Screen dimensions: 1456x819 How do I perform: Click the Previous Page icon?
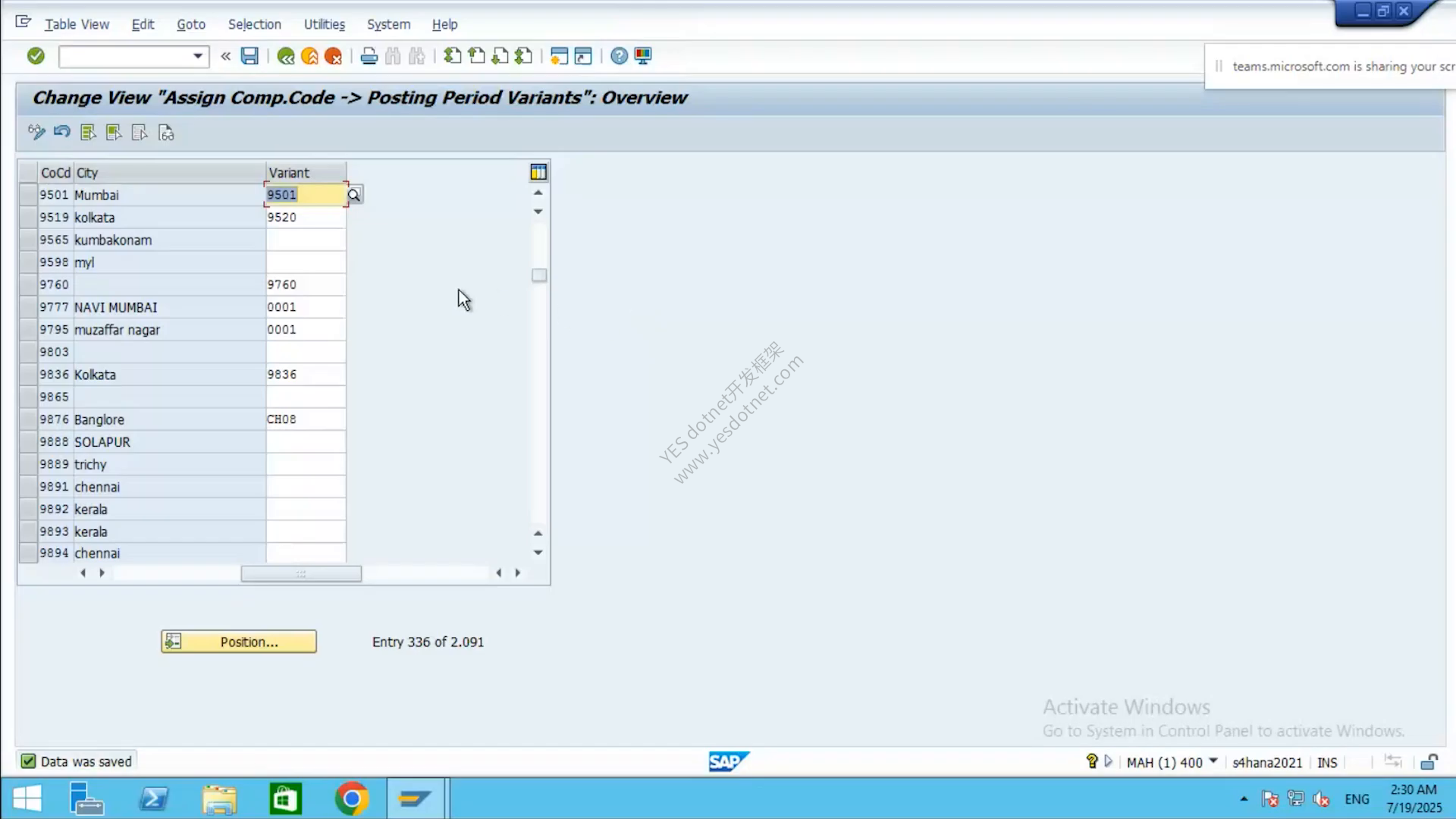pyautogui.click(x=476, y=56)
